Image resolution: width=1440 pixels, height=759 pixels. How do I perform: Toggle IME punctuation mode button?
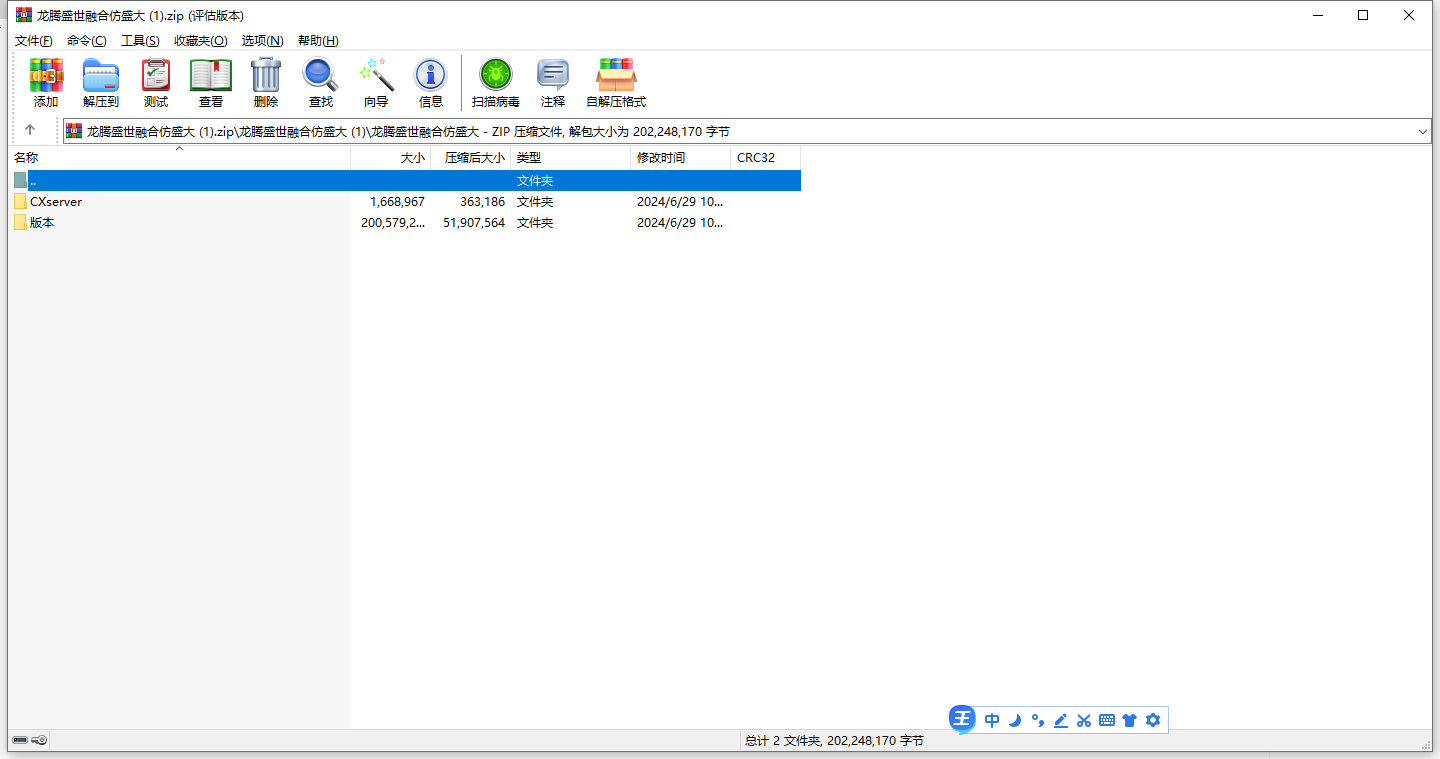click(1038, 720)
